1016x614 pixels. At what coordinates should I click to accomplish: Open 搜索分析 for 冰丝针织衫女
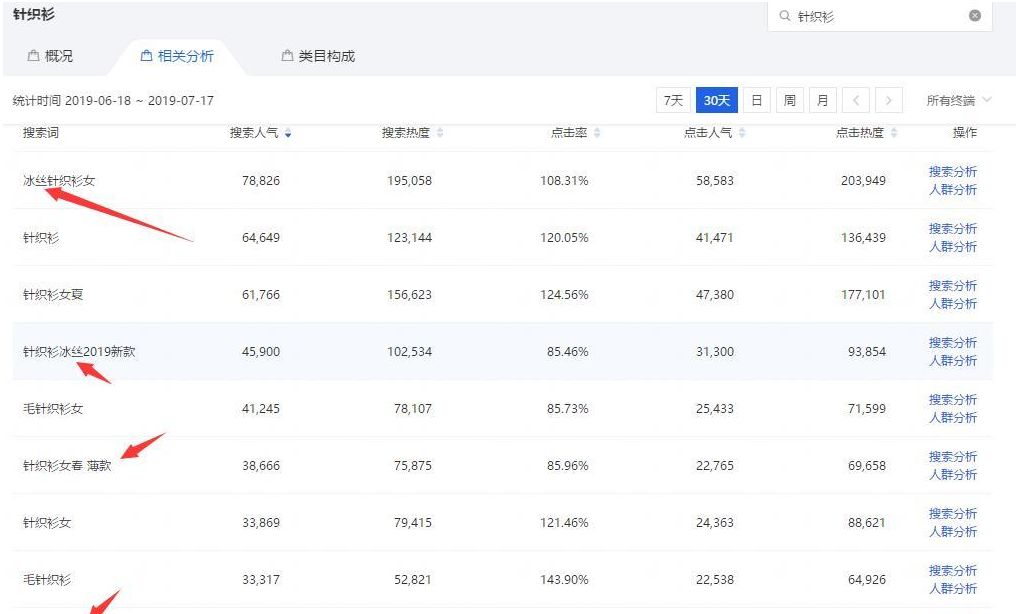953,171
